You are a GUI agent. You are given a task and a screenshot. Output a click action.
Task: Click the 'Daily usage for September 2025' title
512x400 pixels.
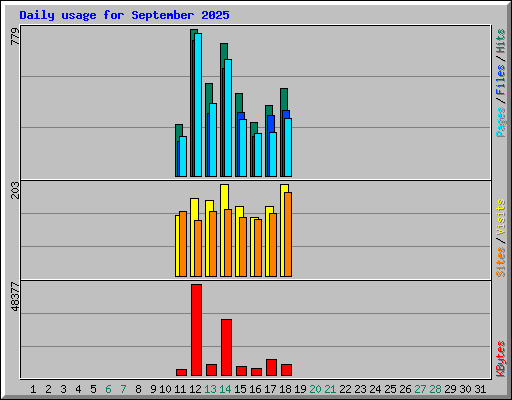pyautogui.click(x=124, y=15)
